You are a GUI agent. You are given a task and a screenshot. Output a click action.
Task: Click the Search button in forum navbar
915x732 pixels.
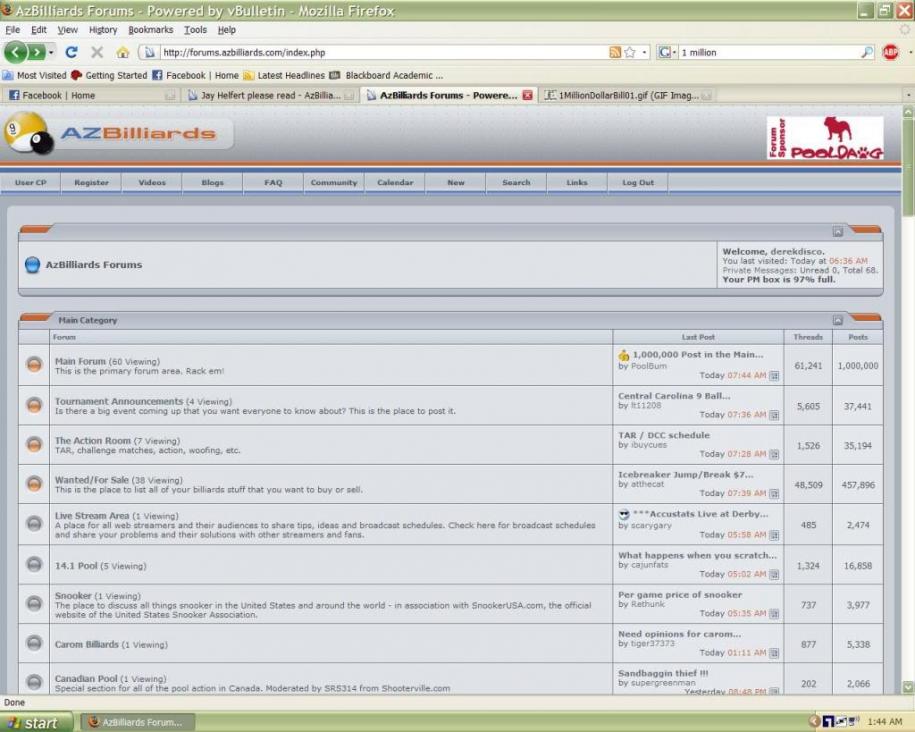coord(516,183)
